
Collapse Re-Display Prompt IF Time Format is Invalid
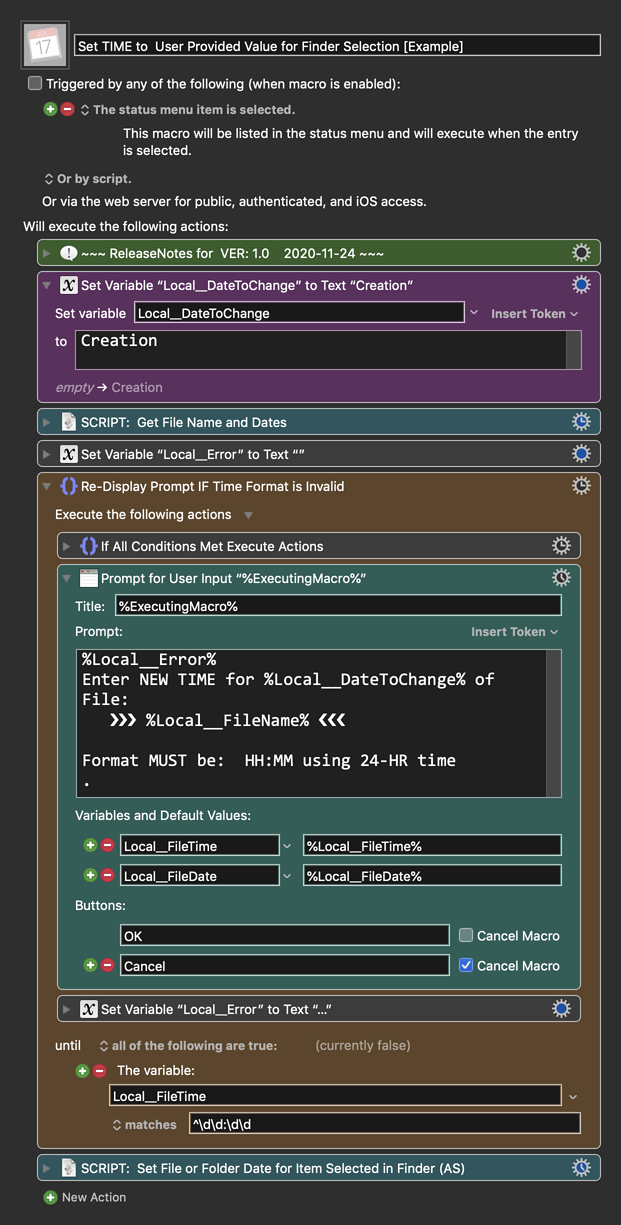46,486
